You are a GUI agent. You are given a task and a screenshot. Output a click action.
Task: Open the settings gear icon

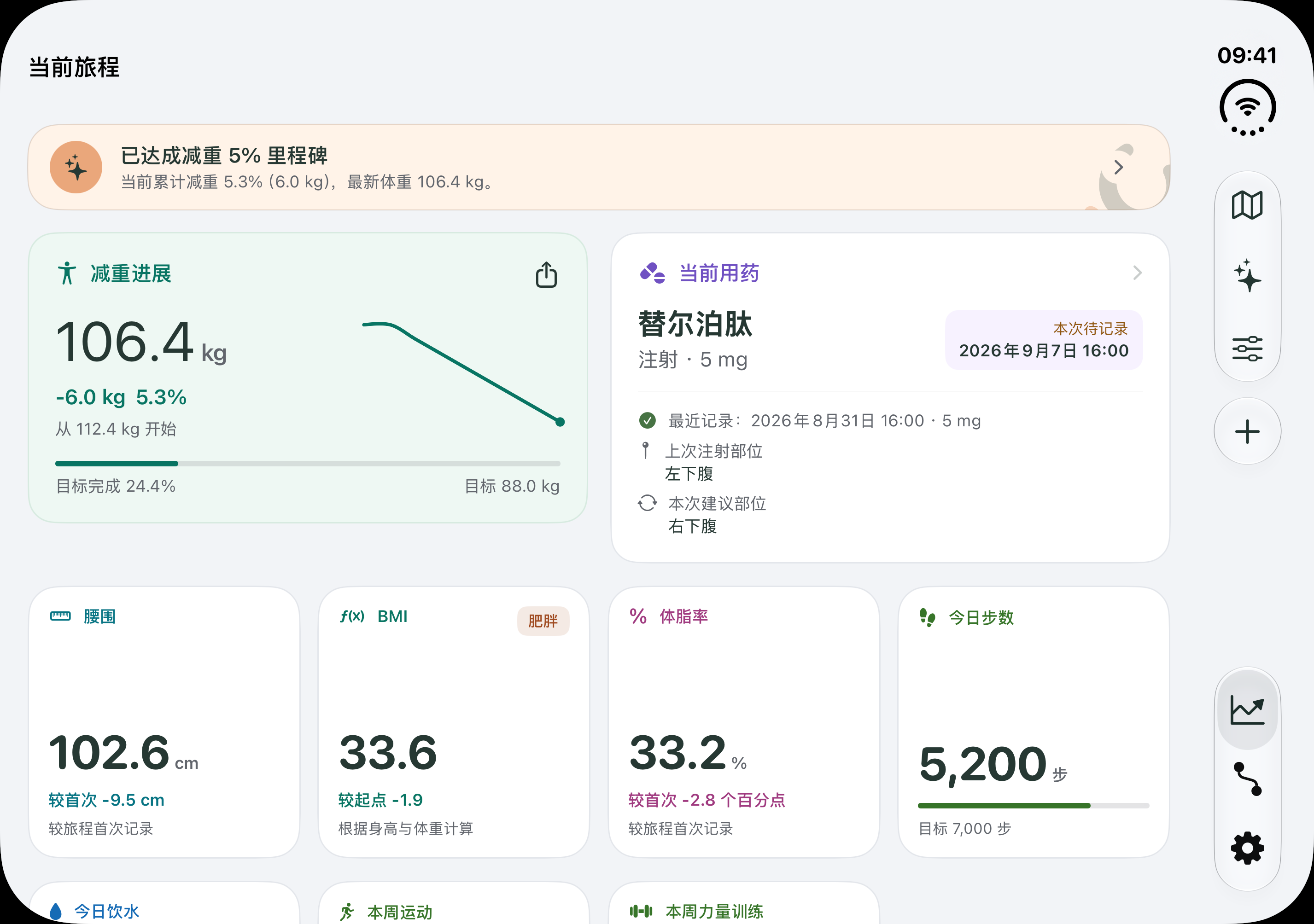coord(1247,848)
